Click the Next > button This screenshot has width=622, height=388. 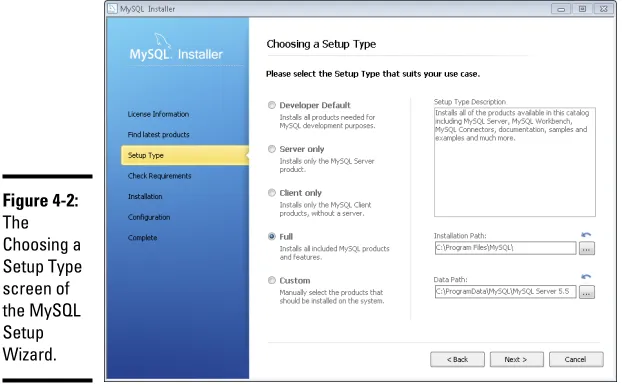[516, 359]
